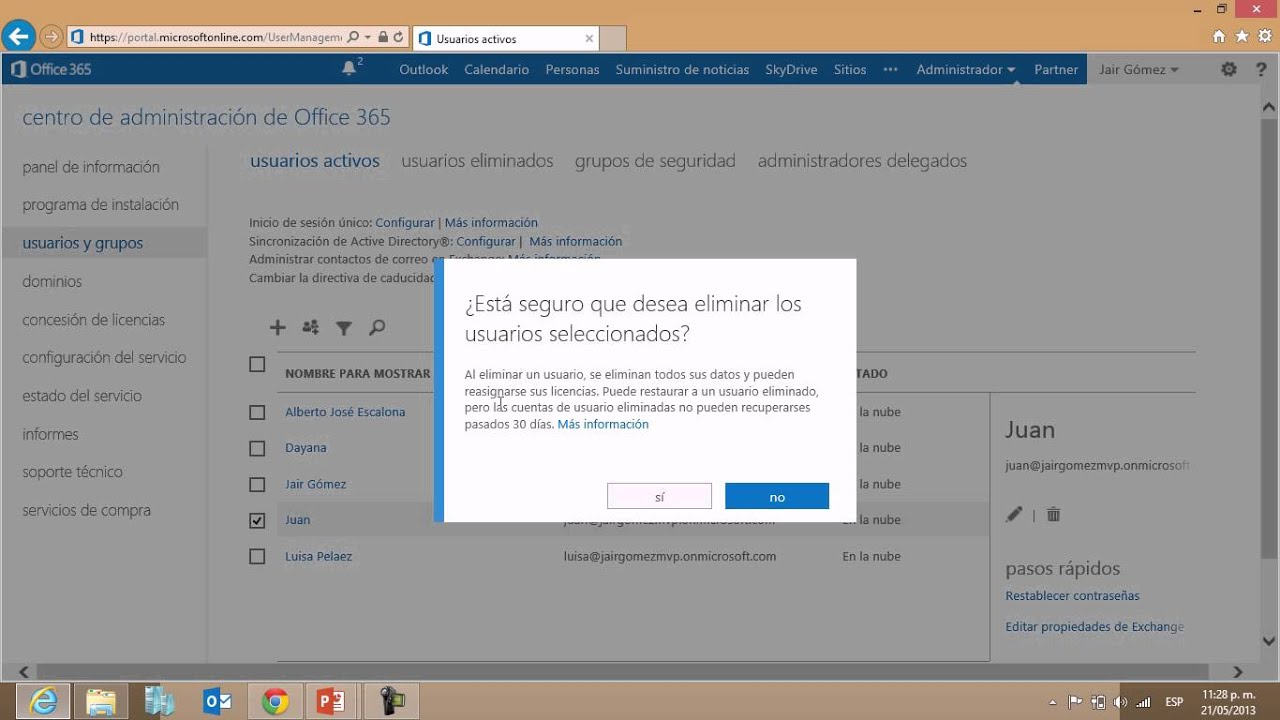
Task: Open soporte técnico in sidebar
Action: [x=72, y=472]
